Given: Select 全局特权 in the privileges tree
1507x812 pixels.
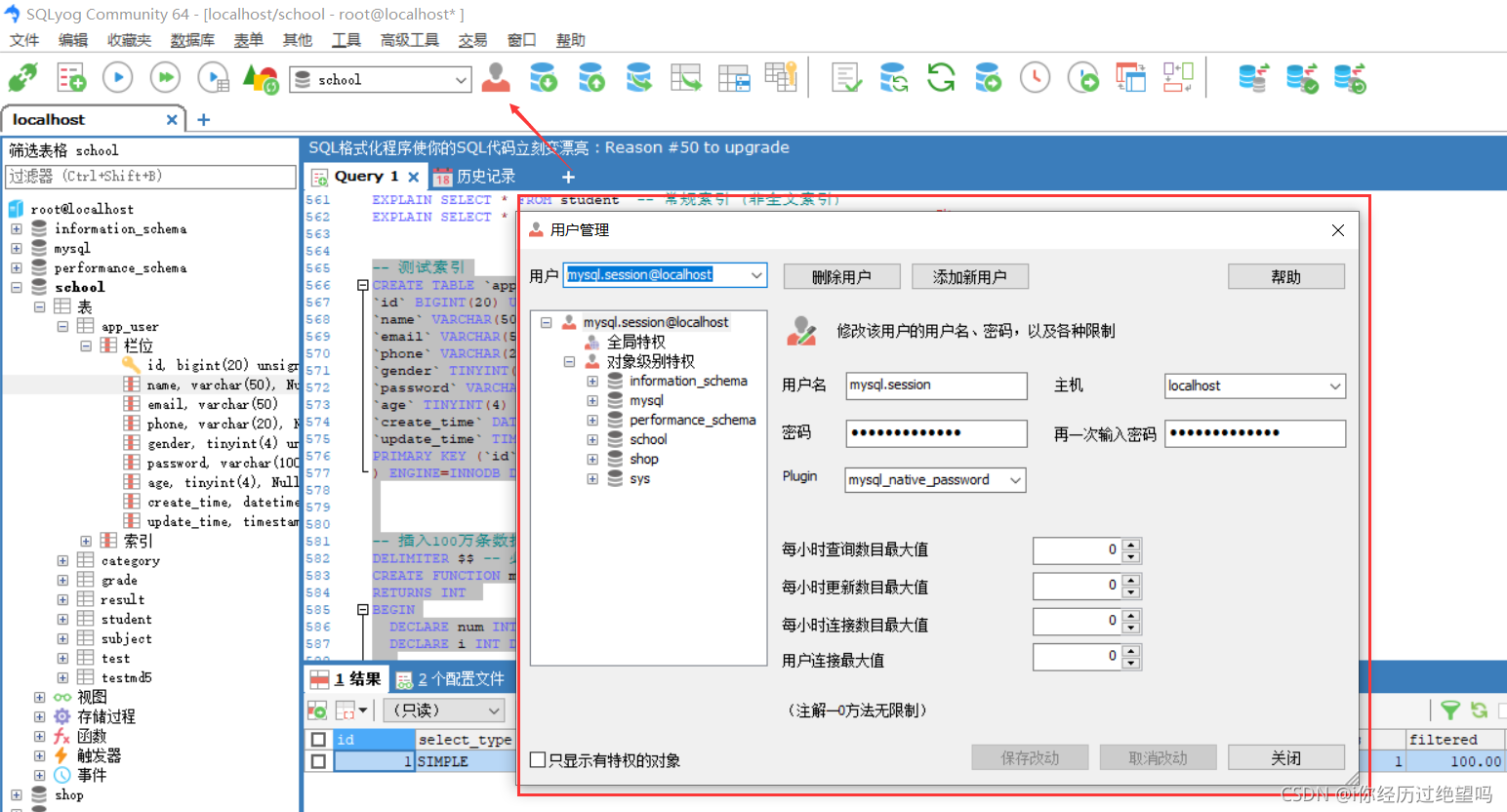Looking at the screenshot, I should [x=635, y=343].
